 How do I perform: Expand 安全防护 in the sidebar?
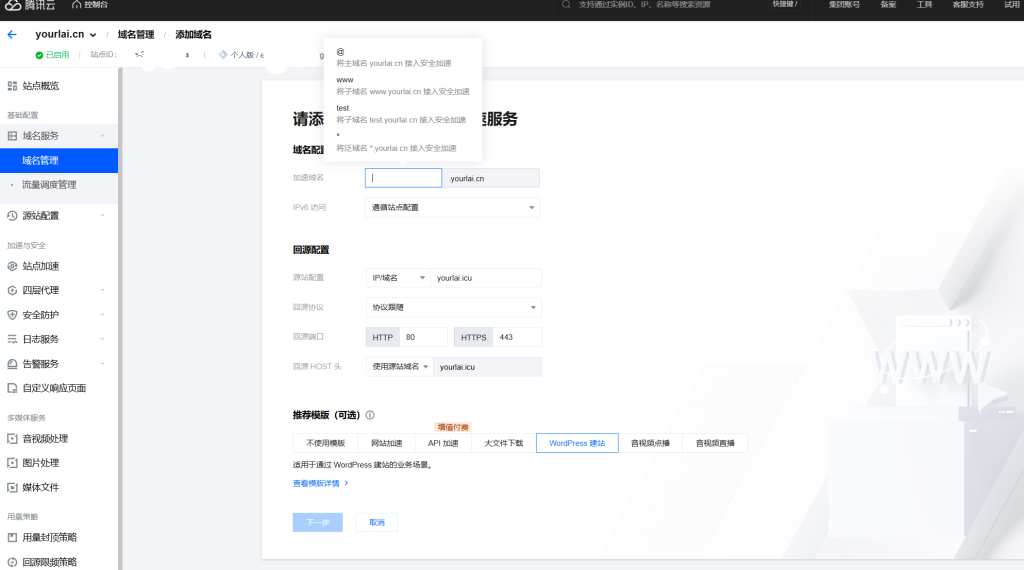41,315
